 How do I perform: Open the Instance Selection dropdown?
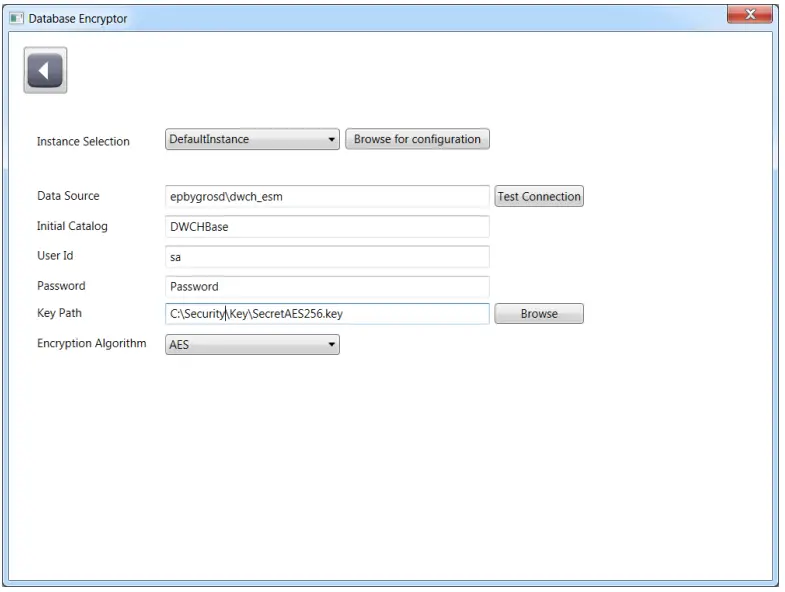252,139
